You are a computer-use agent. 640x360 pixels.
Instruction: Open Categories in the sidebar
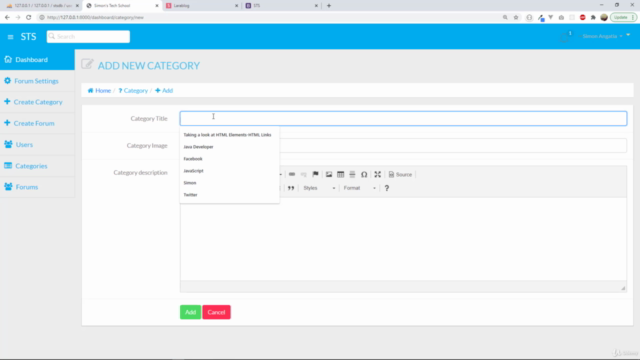[x=37, y=166]
